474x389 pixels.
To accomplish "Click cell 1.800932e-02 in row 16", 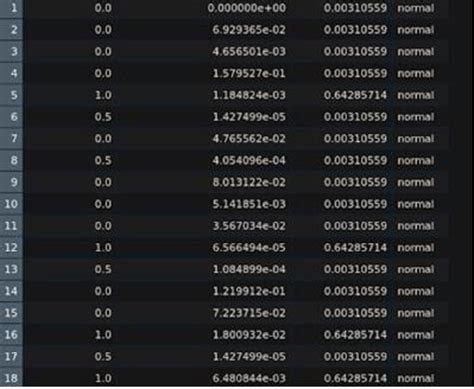I will pyautogui.click(x=249, y=335).
